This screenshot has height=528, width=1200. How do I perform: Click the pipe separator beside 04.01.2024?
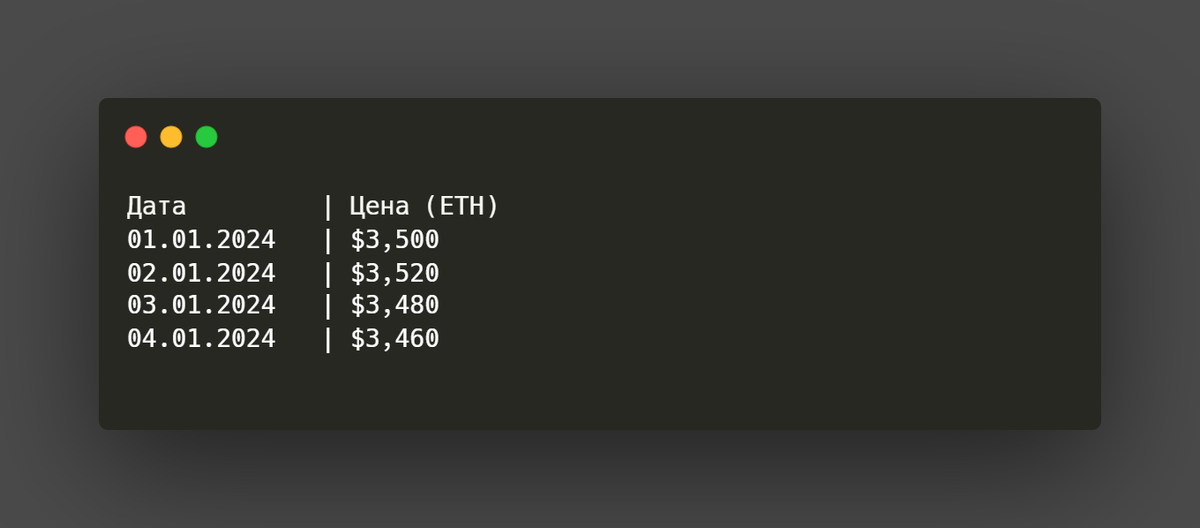tap(327, 339)
